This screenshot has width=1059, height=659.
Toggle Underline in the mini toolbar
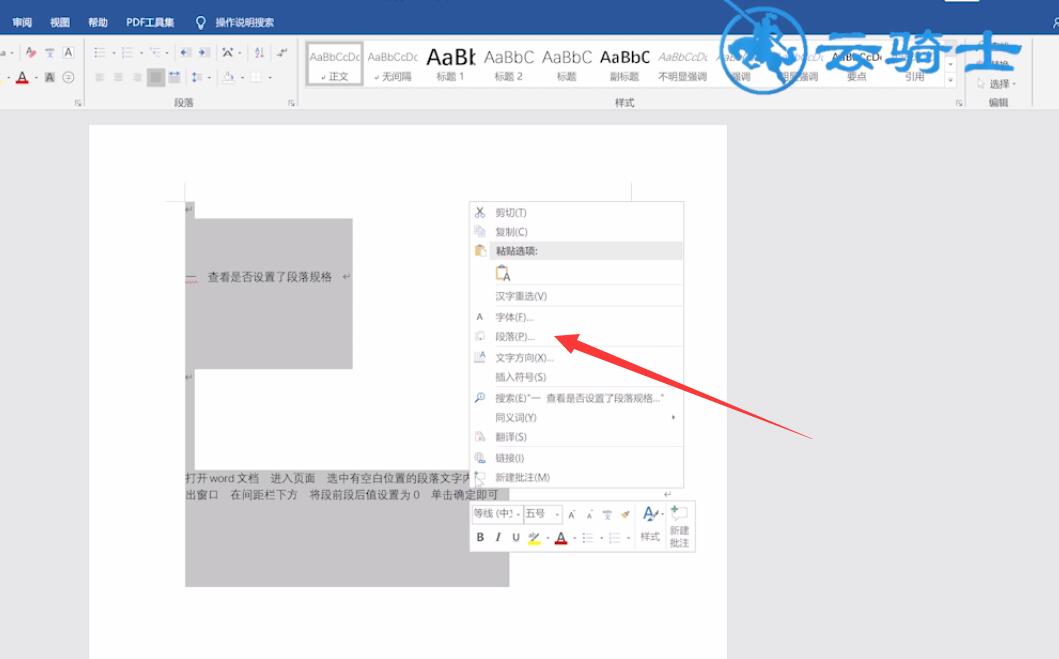pyautogui.click(x=515, y=537)
